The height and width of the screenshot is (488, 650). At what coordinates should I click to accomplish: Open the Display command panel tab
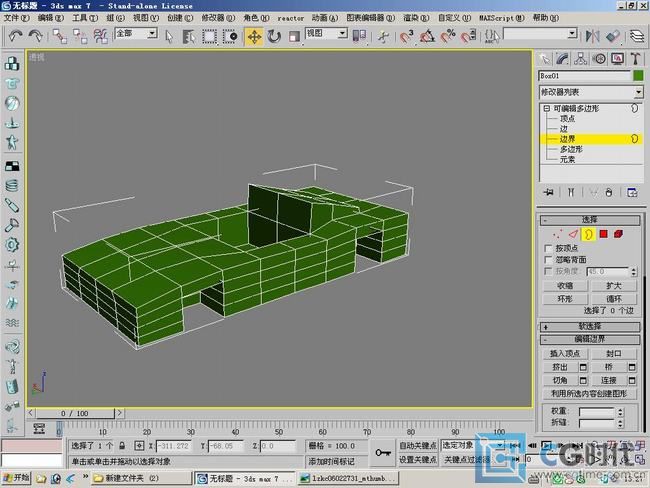pos(618,59)
